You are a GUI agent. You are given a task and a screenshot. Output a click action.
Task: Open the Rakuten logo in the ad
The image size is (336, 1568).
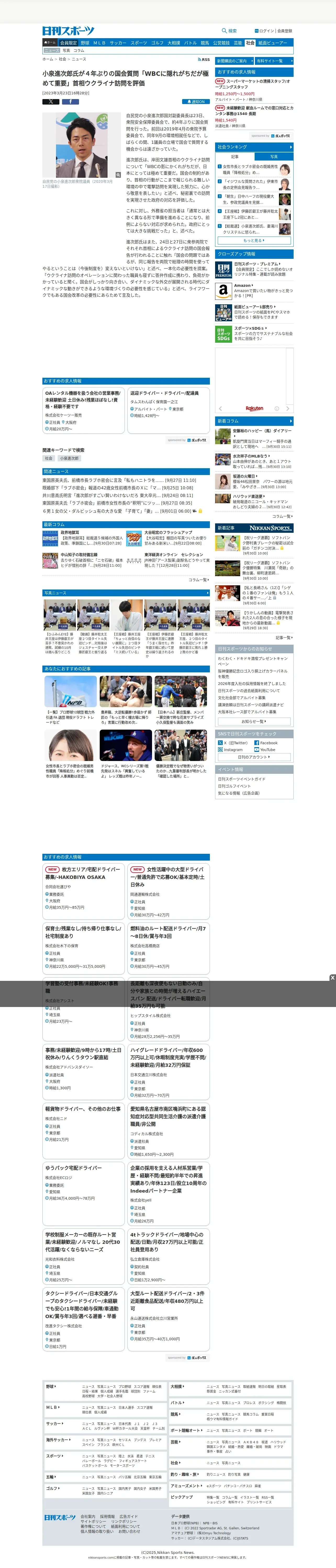254,408
